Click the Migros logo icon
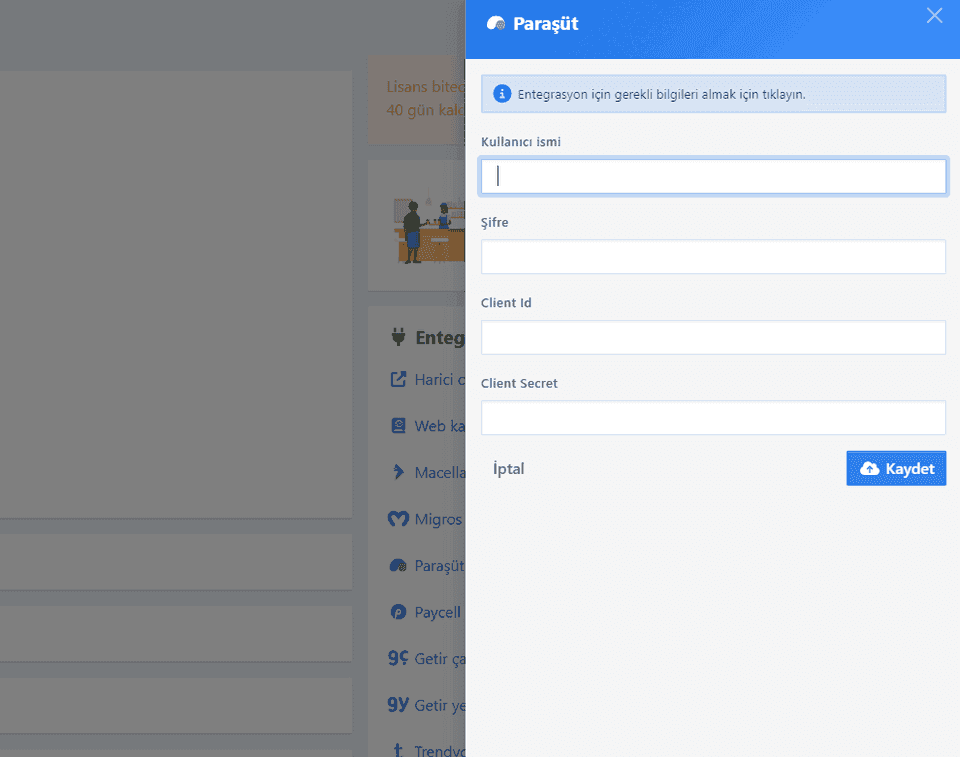 coord(399,519)
